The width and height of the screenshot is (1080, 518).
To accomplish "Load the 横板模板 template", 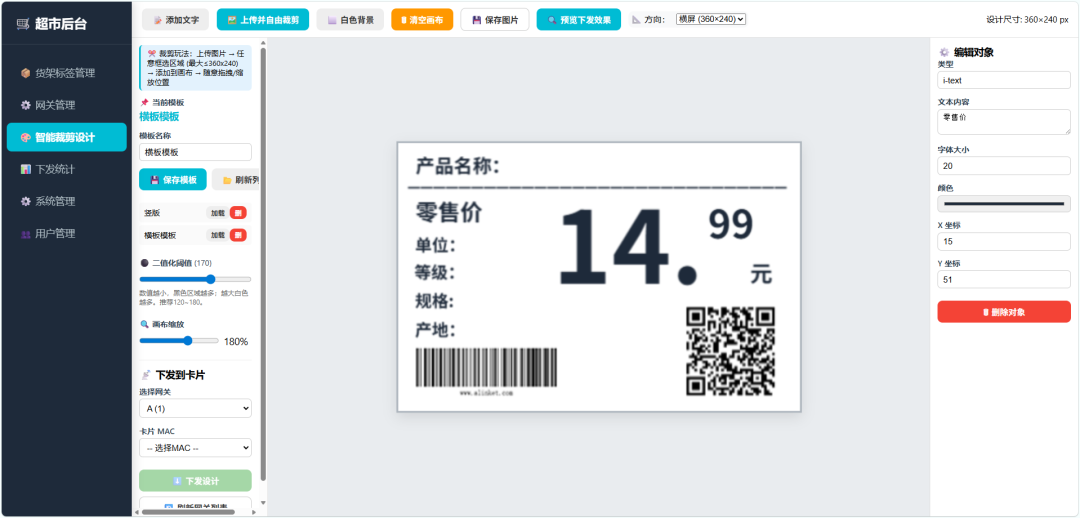I will coord(218,236).
